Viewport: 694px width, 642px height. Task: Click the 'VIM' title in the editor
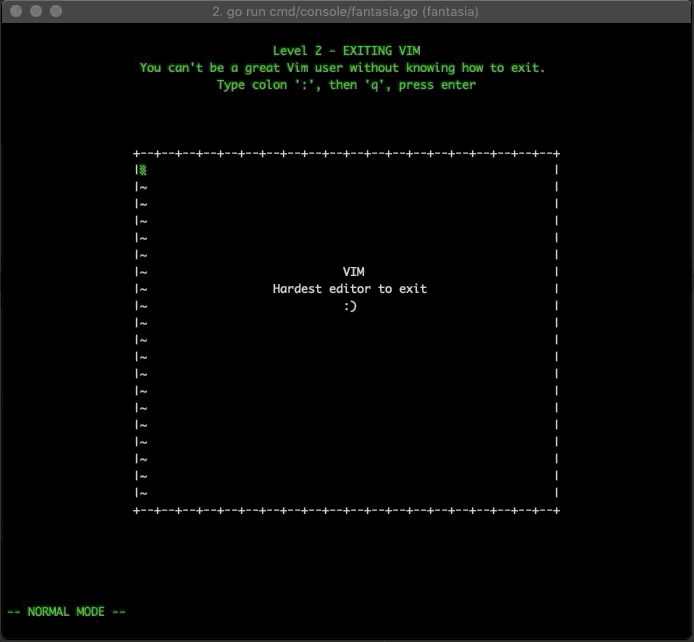tap(353, 272)
